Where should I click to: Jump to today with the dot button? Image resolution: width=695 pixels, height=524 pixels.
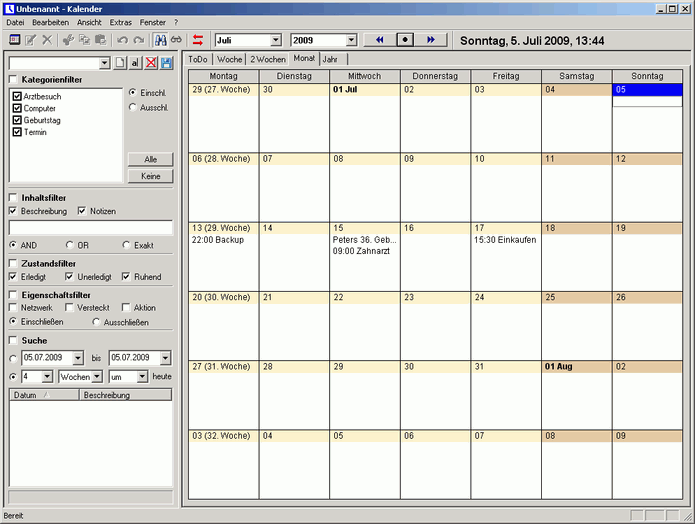point(405,40)
